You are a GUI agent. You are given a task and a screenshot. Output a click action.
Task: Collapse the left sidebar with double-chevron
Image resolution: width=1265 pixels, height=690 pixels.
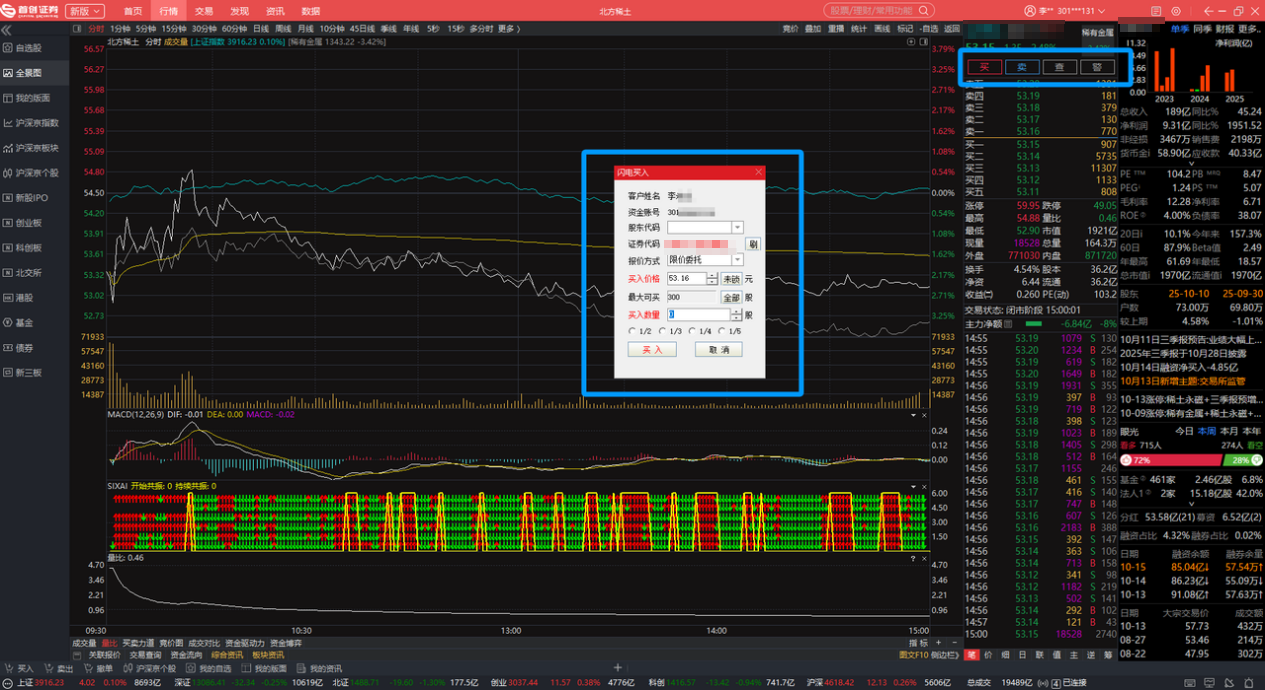tap(7, 31)
